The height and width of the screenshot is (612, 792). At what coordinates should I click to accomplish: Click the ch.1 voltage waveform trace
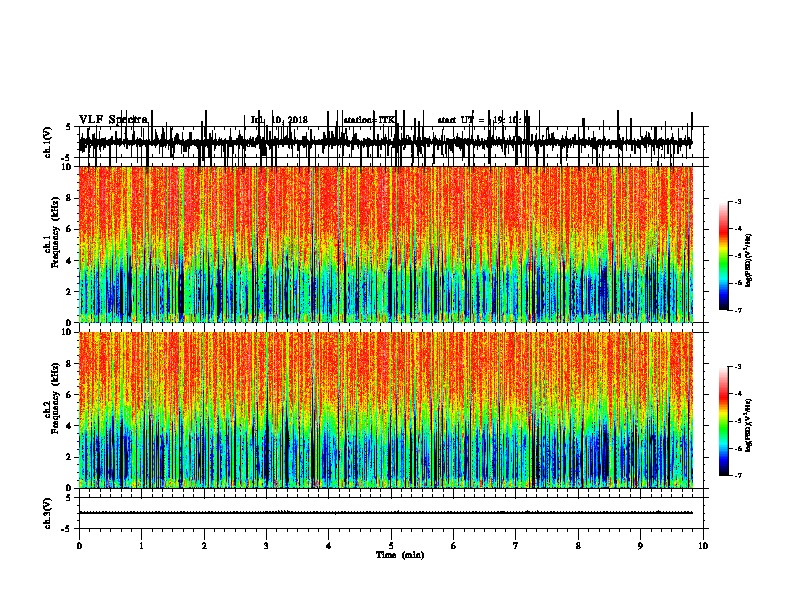tap(386, 142)
